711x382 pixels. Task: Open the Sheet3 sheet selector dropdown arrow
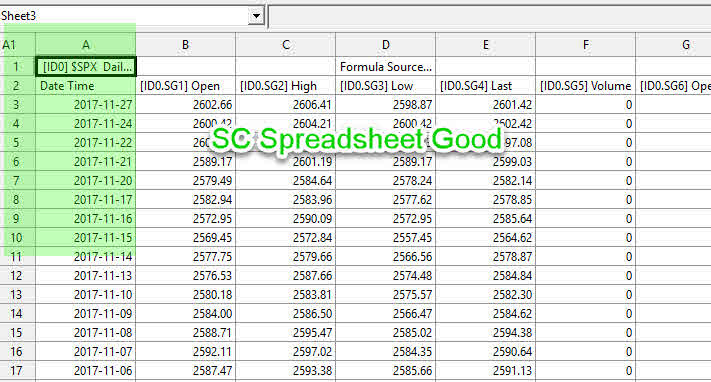256,16
